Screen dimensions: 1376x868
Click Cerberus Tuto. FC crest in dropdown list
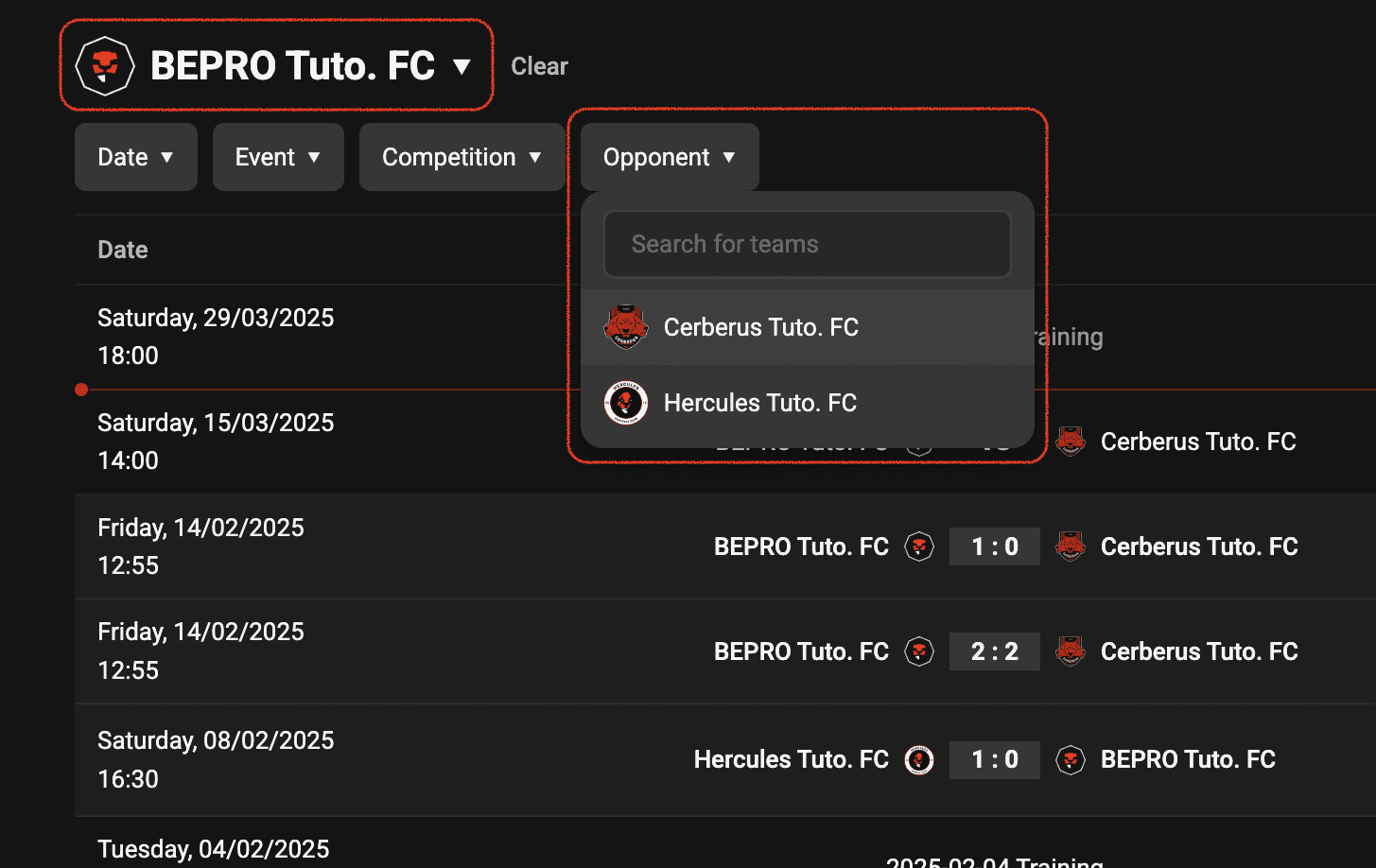click(625, 327)
